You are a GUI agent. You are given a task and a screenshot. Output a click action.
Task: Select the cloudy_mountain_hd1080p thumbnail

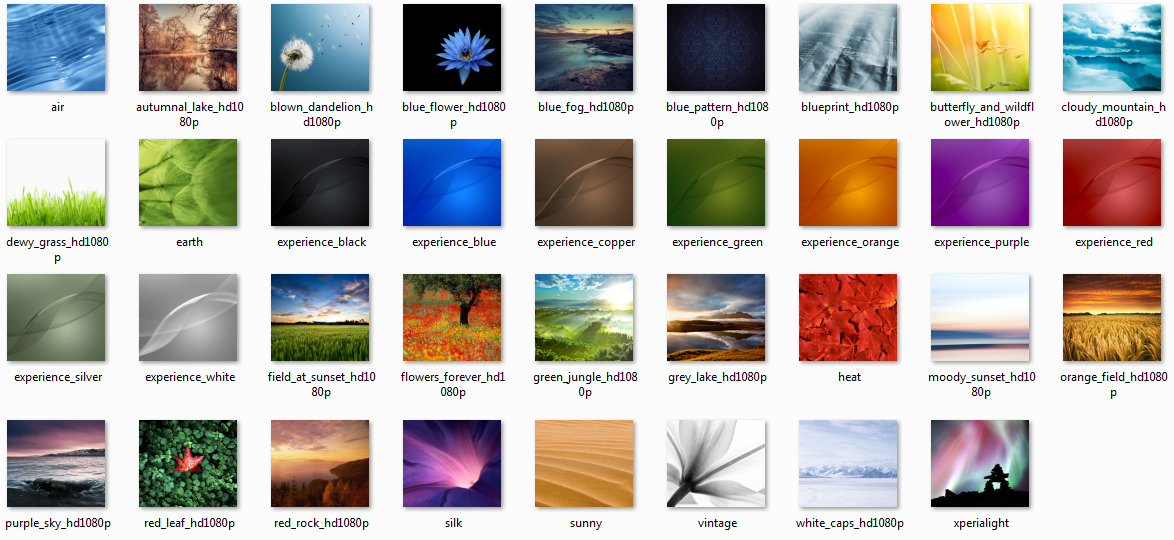(1113, 47)
